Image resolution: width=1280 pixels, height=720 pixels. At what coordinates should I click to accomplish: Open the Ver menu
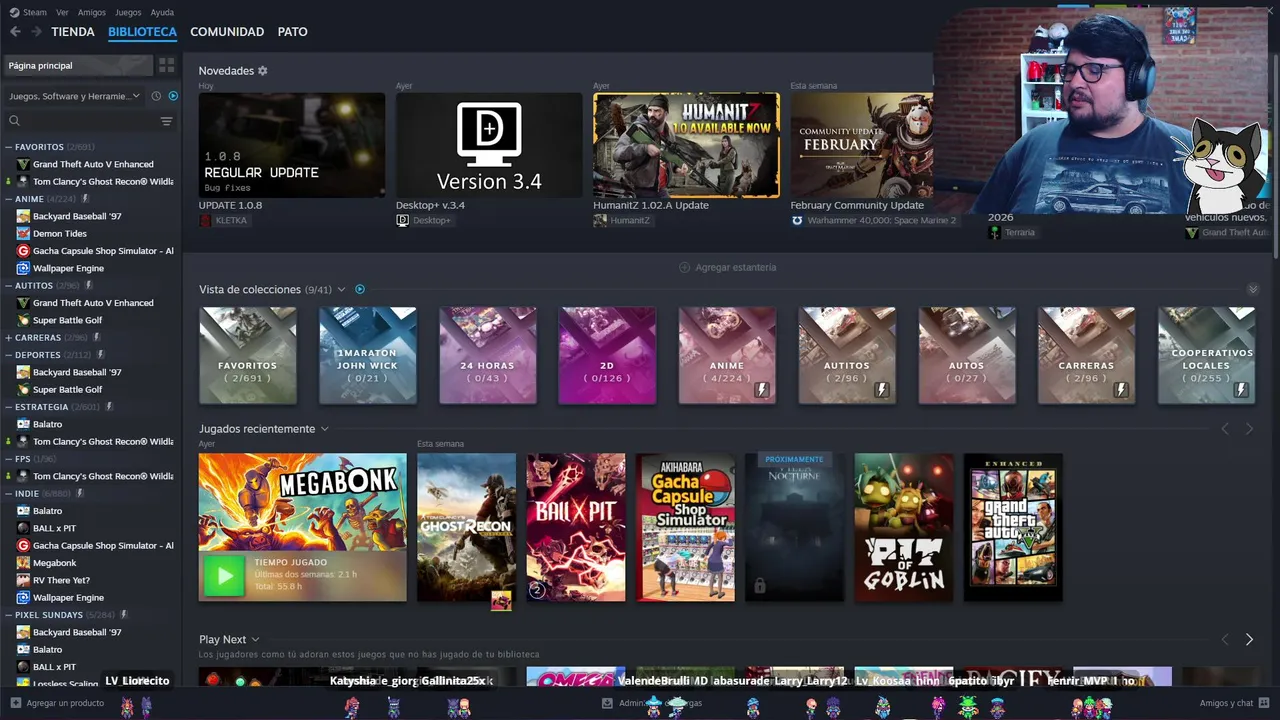point(62,12)
